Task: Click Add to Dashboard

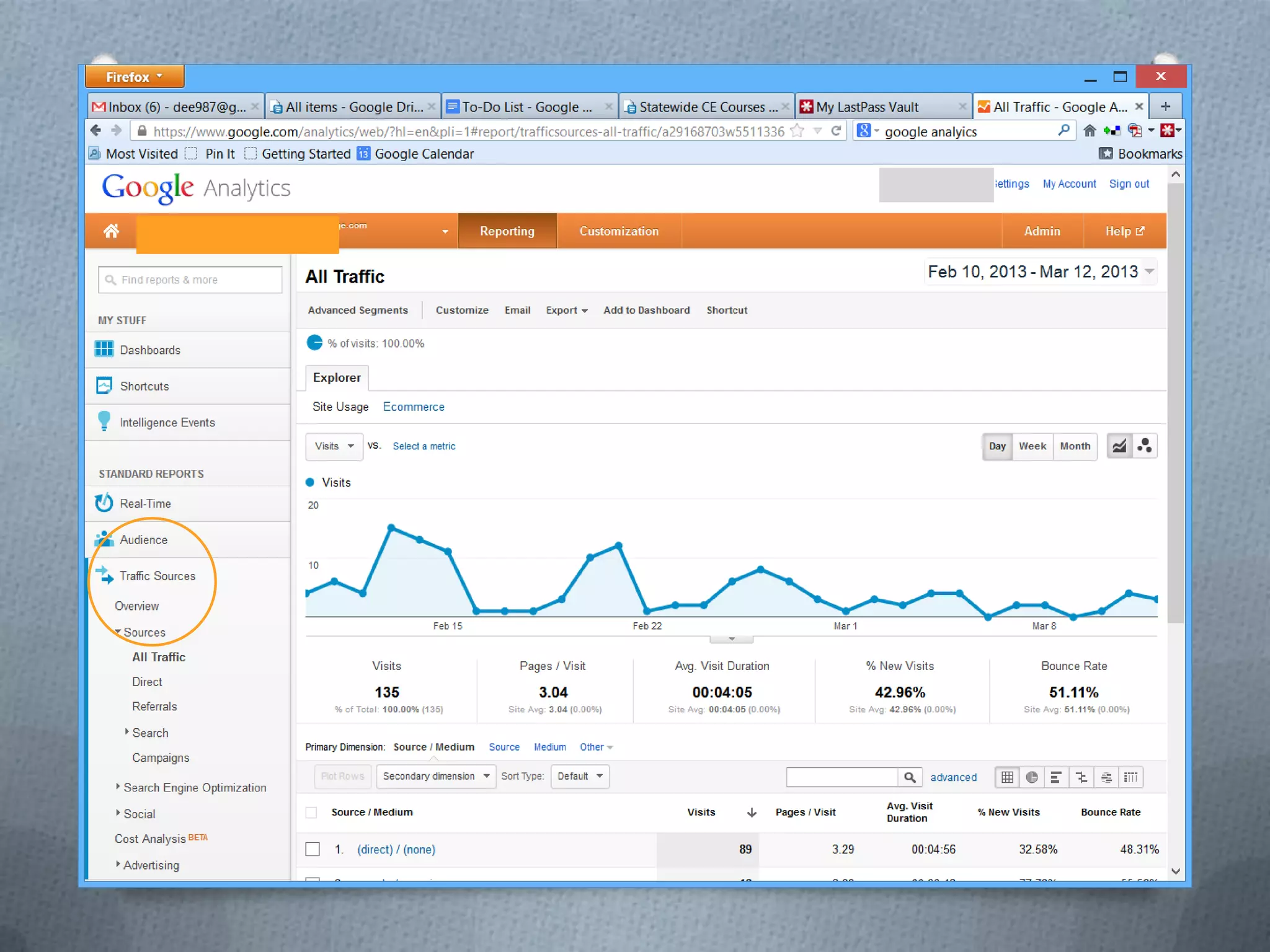Action: pos(647,311)
